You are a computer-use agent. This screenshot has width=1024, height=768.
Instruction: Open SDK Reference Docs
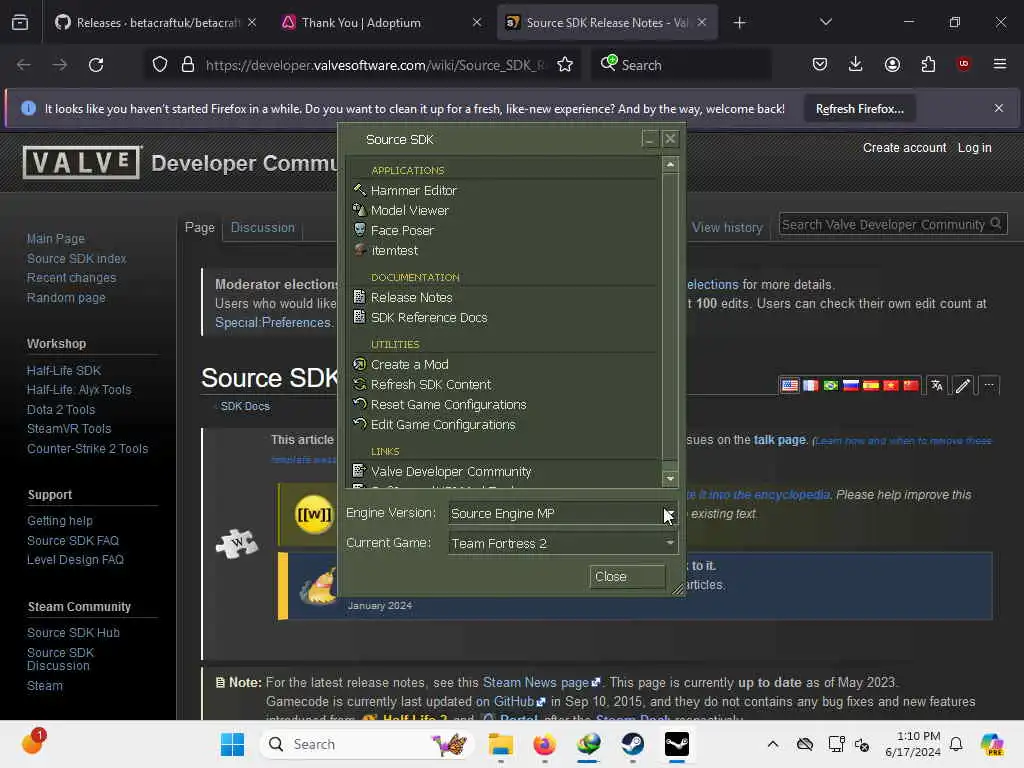[428, 318]
